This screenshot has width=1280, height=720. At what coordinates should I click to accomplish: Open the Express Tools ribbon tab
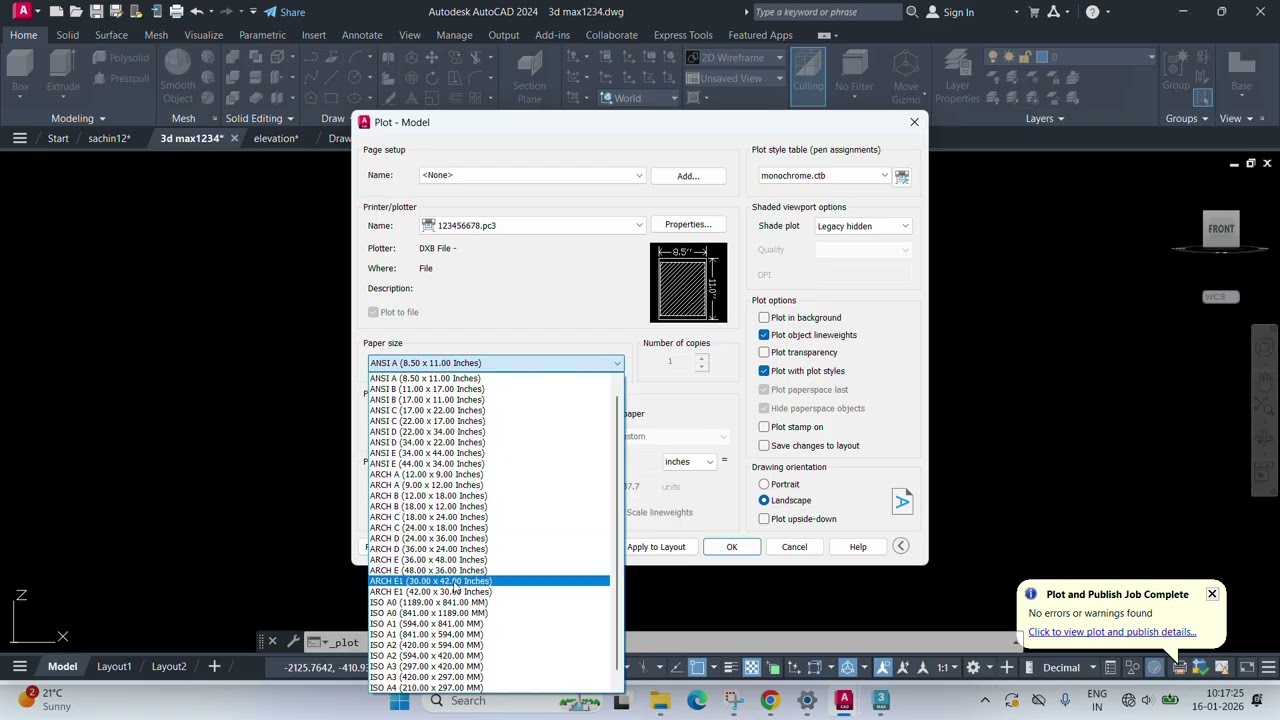pyautogui.click(x=683, y=35)
